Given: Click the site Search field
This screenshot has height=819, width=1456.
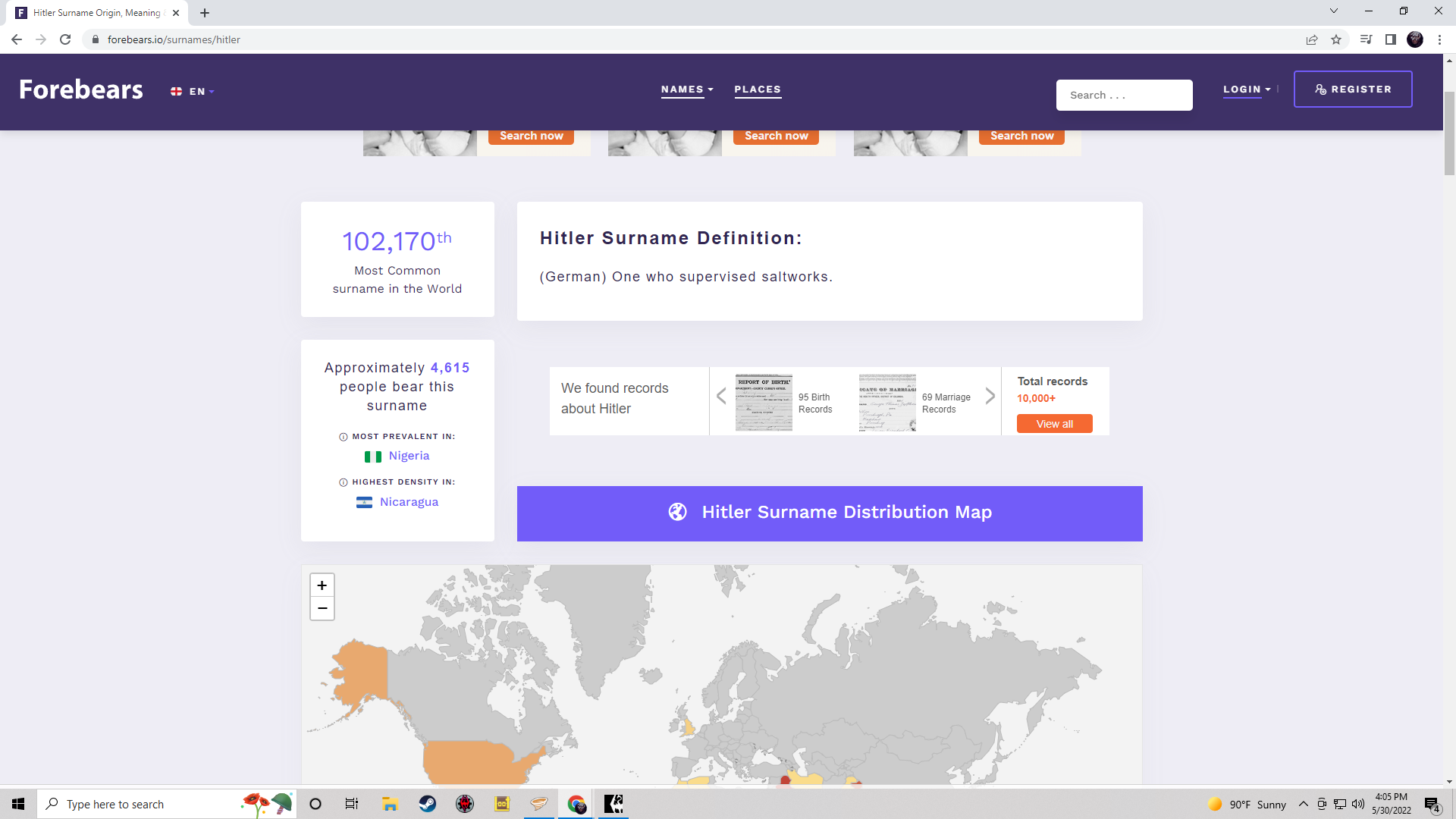Looking at the screenshot, I should tap(1124, 95).
